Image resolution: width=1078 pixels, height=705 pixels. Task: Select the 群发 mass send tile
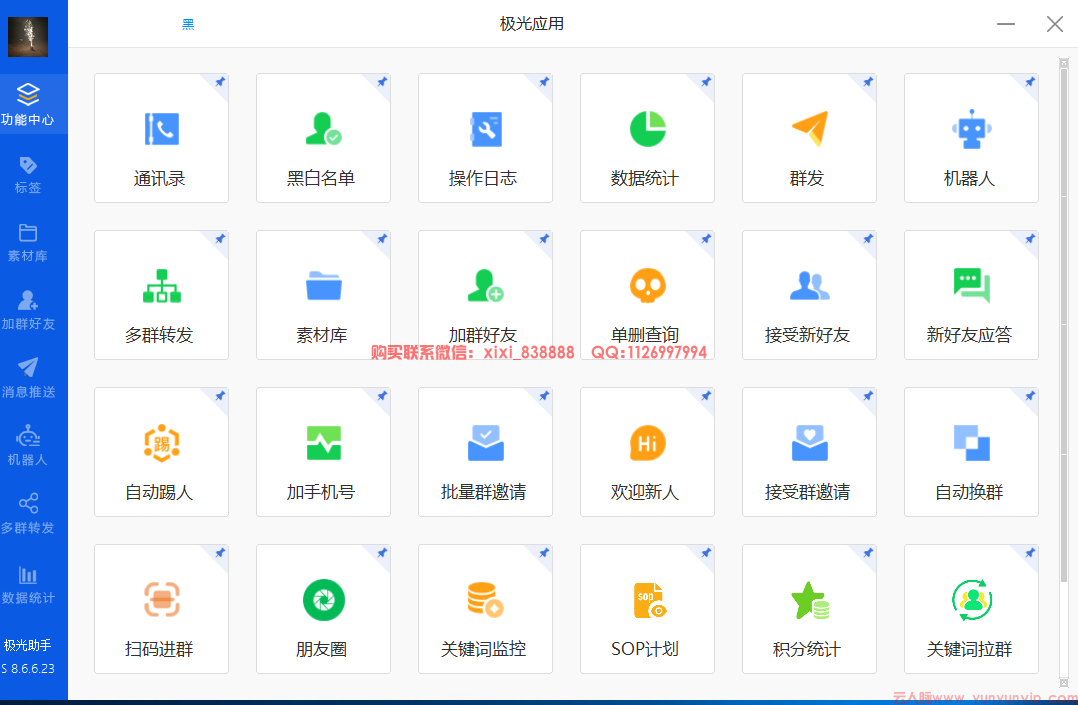[x=809, y=139]
